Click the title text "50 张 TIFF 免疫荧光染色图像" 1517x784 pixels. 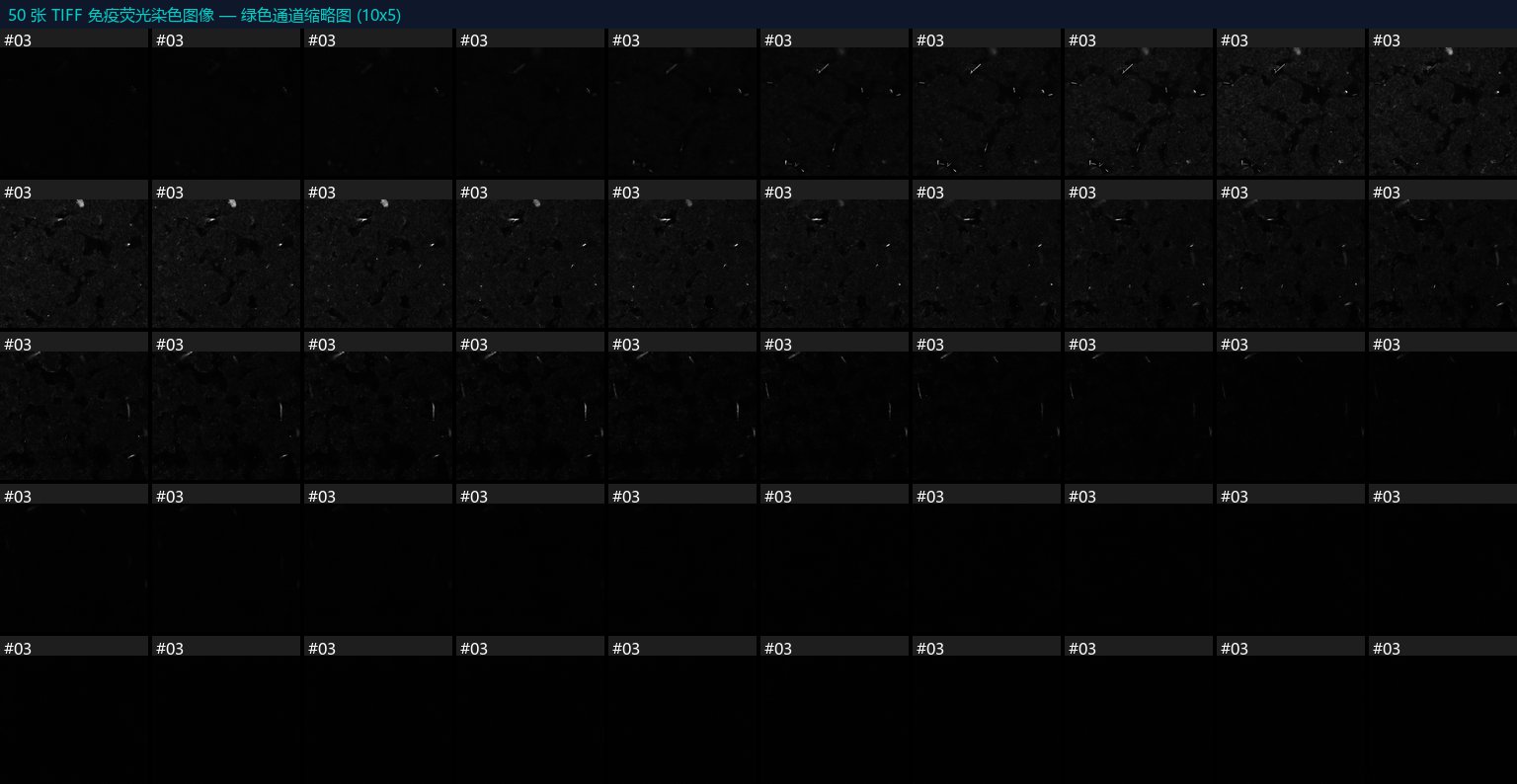point(111,16)
